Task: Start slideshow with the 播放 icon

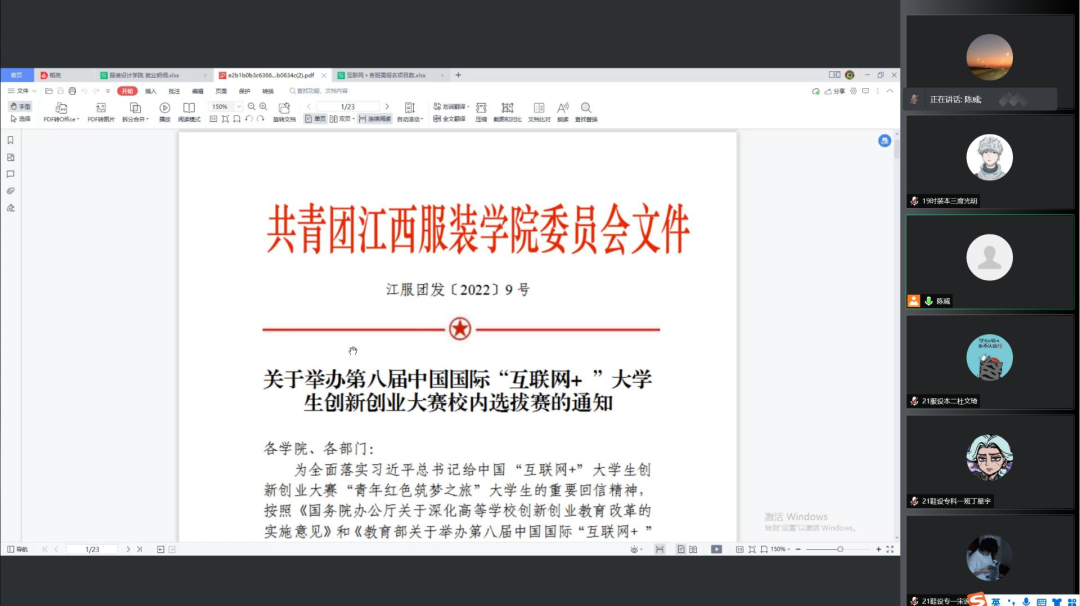Action: pos(165,108)
